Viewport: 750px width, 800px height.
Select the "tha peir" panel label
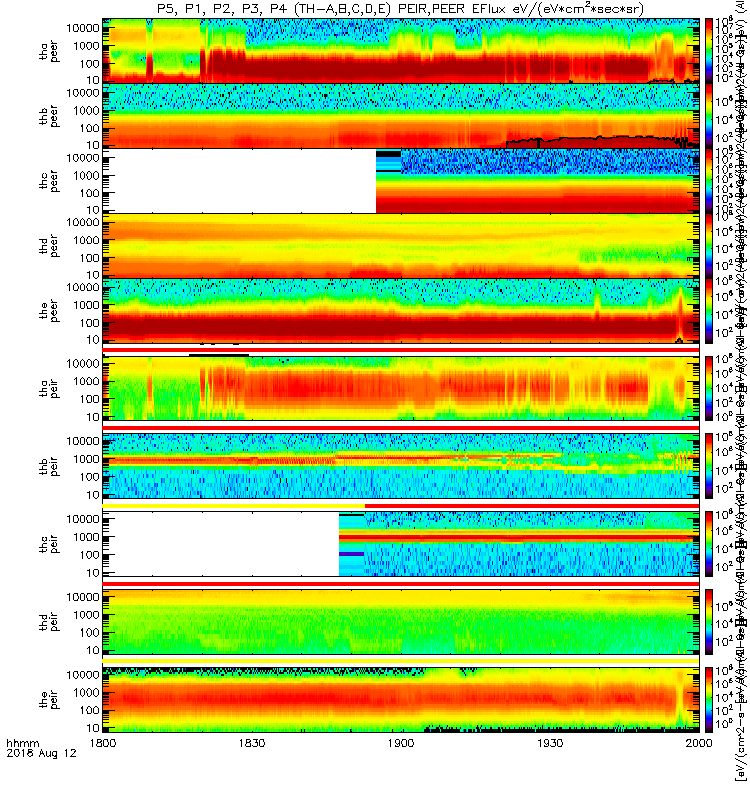tap(49, 388)
